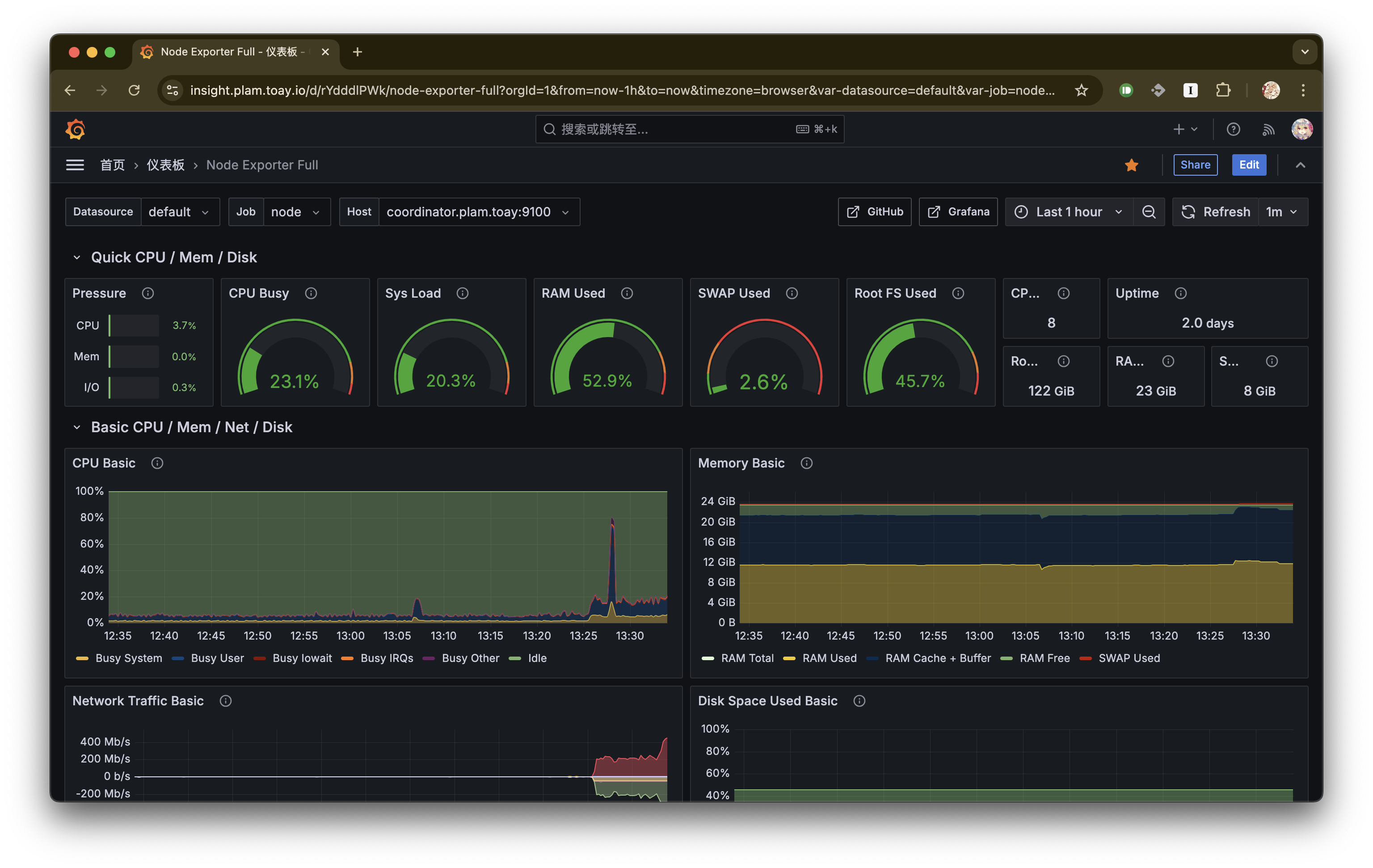The height and width of the screenshot is (868, 1373).
Task: Go to 仪表板 breadcrumb
Action: (x=165, y=165)
